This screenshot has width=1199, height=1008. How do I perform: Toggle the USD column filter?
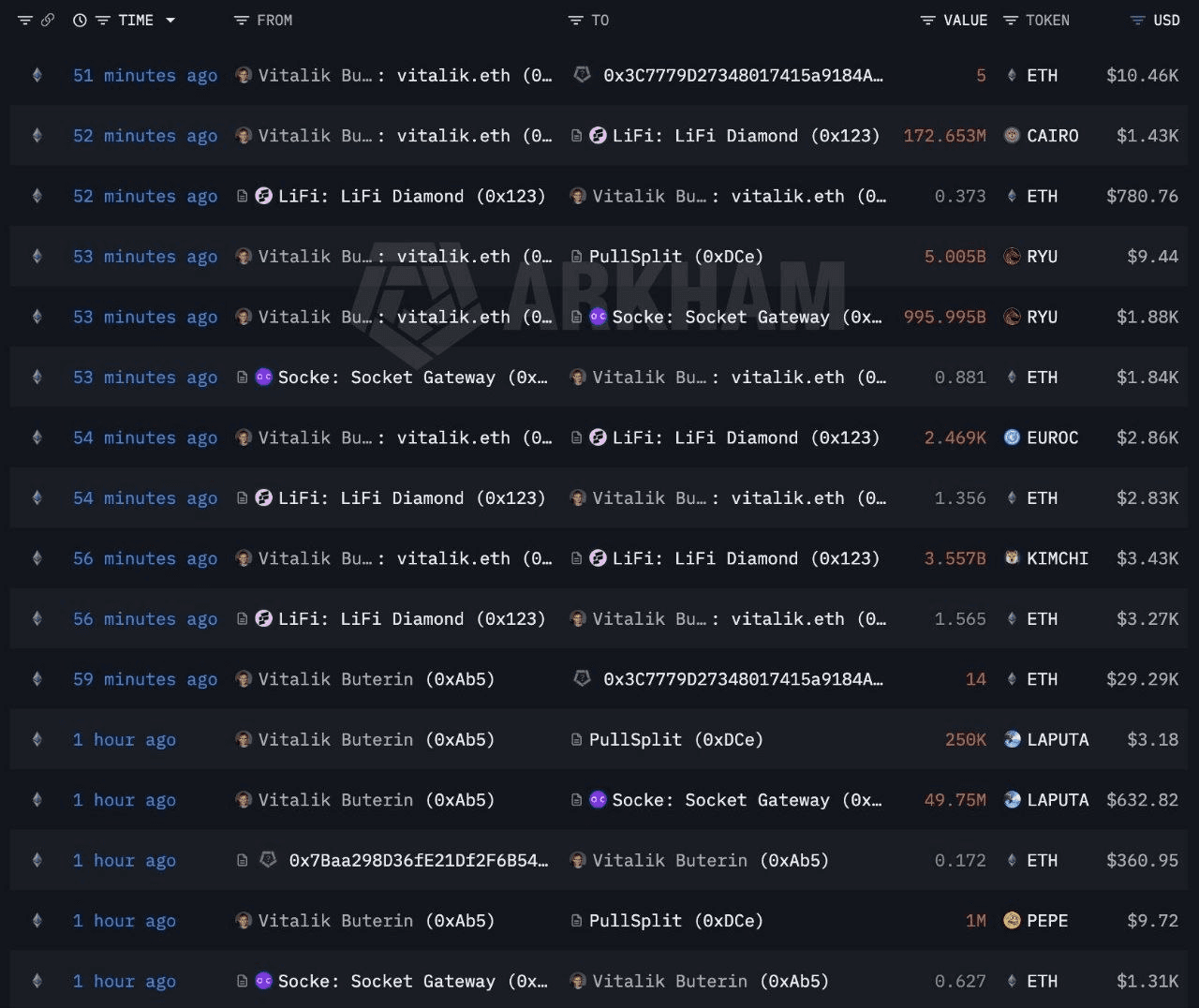point(1136,20)
